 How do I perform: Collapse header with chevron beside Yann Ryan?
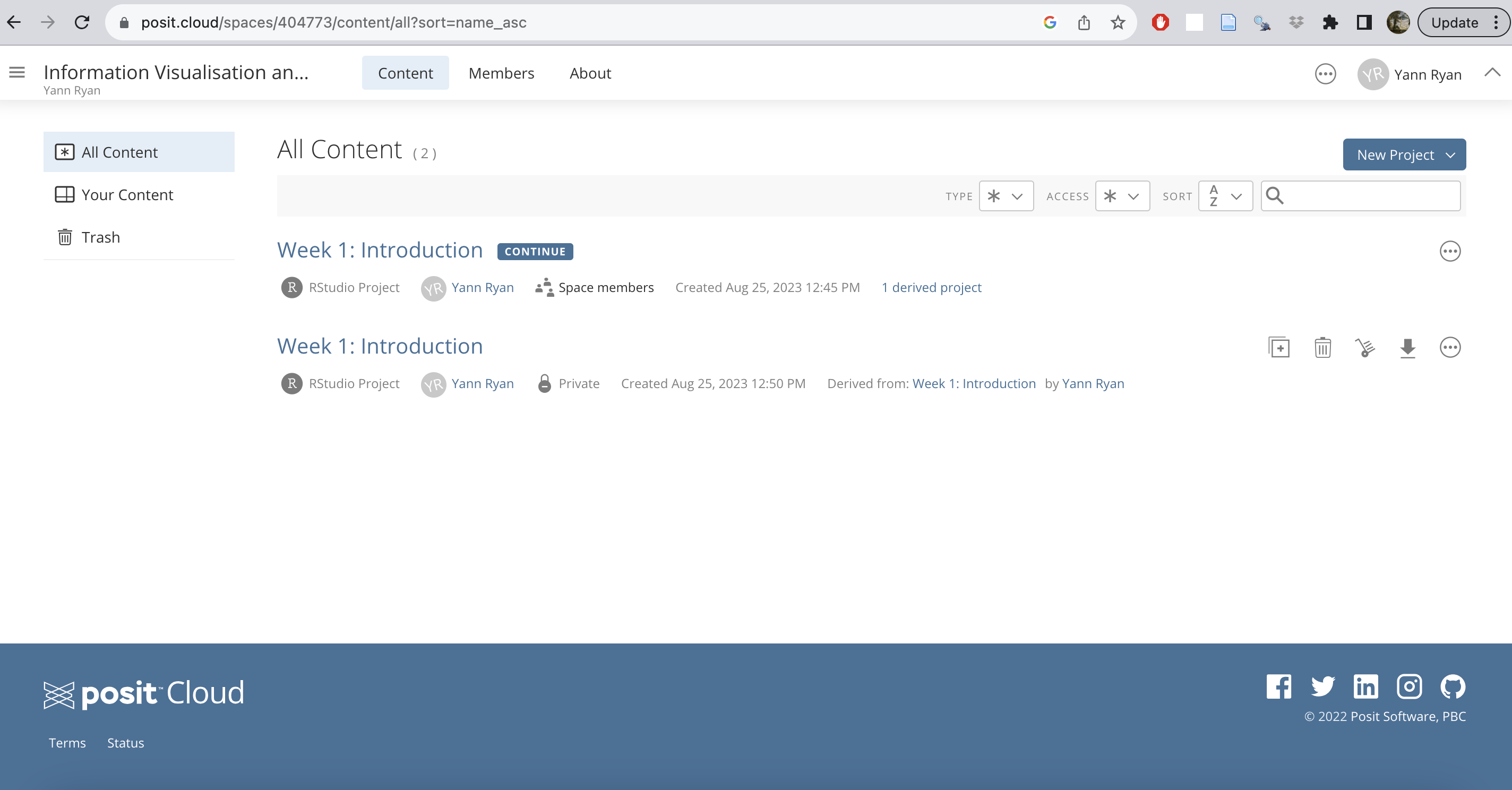coord(1491,73)
